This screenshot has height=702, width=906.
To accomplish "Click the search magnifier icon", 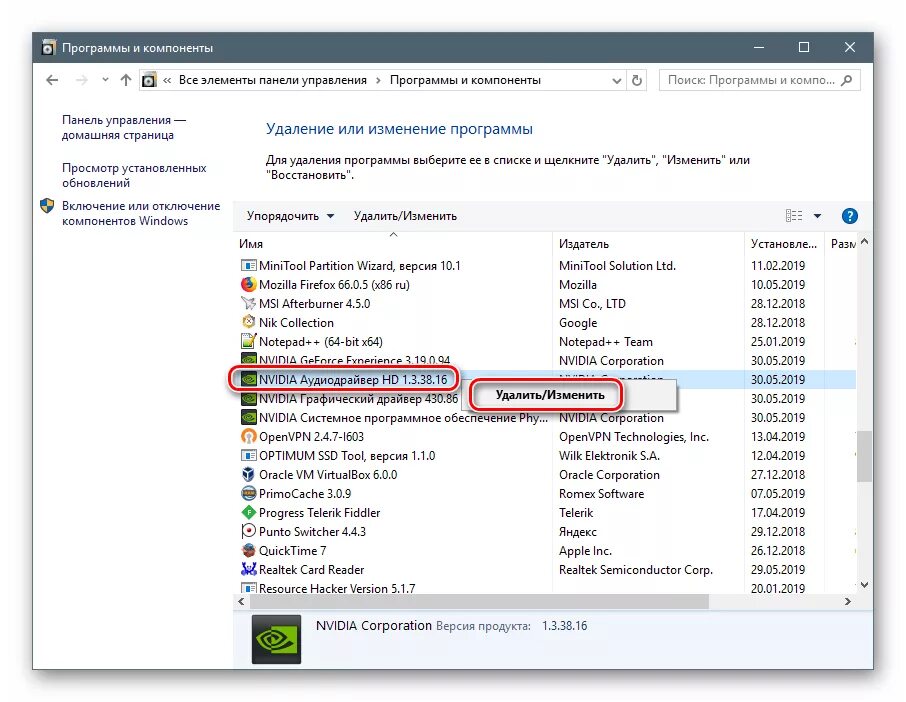I will click(847, 80).
